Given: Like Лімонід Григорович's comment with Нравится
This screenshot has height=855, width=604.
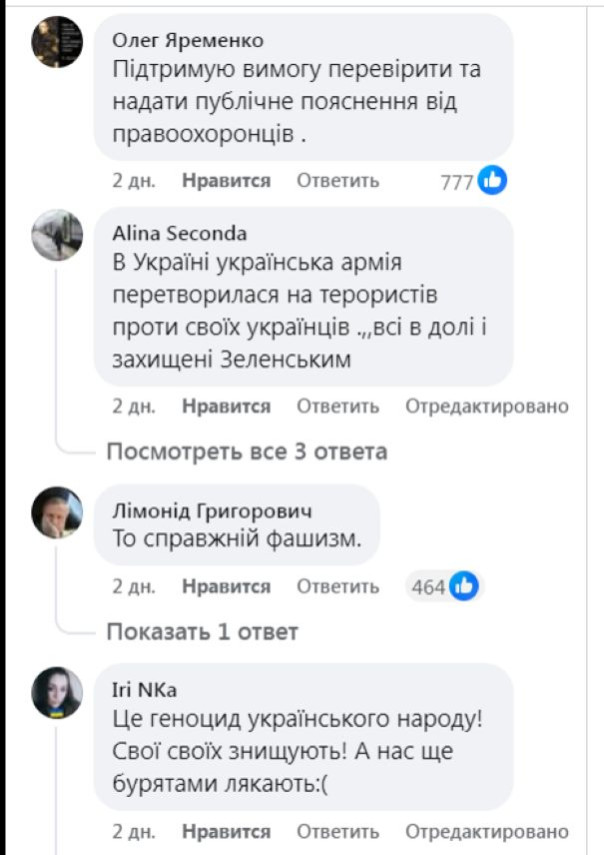Looking at the screenshot, I should point(226,586).
